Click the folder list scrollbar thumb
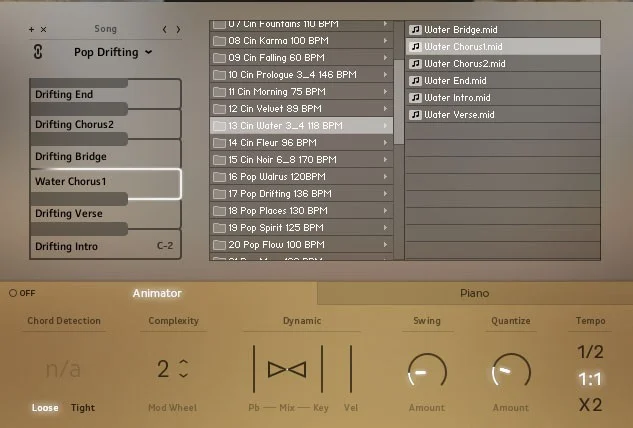 pos(399,102)
